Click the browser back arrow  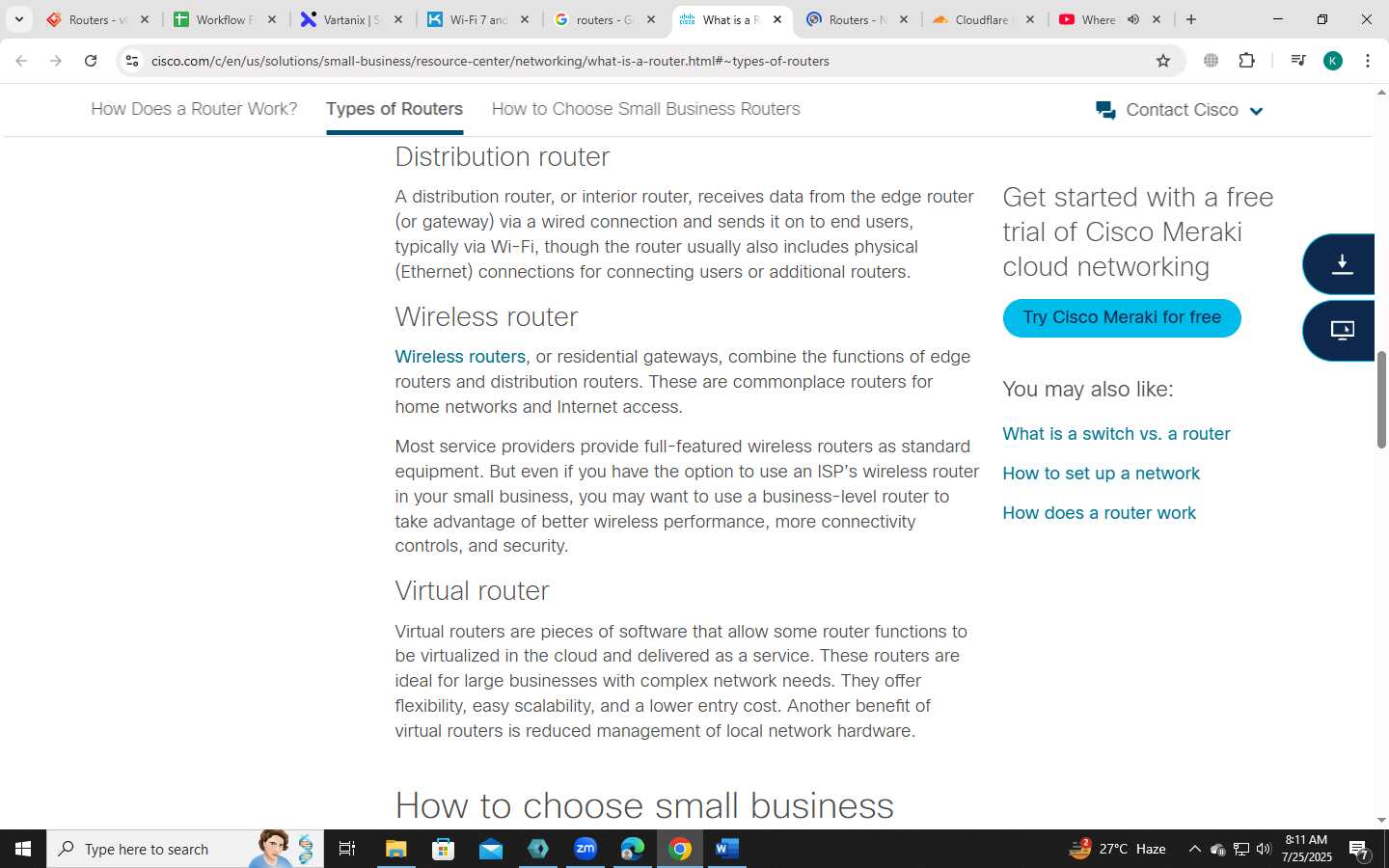pos(21,61)
